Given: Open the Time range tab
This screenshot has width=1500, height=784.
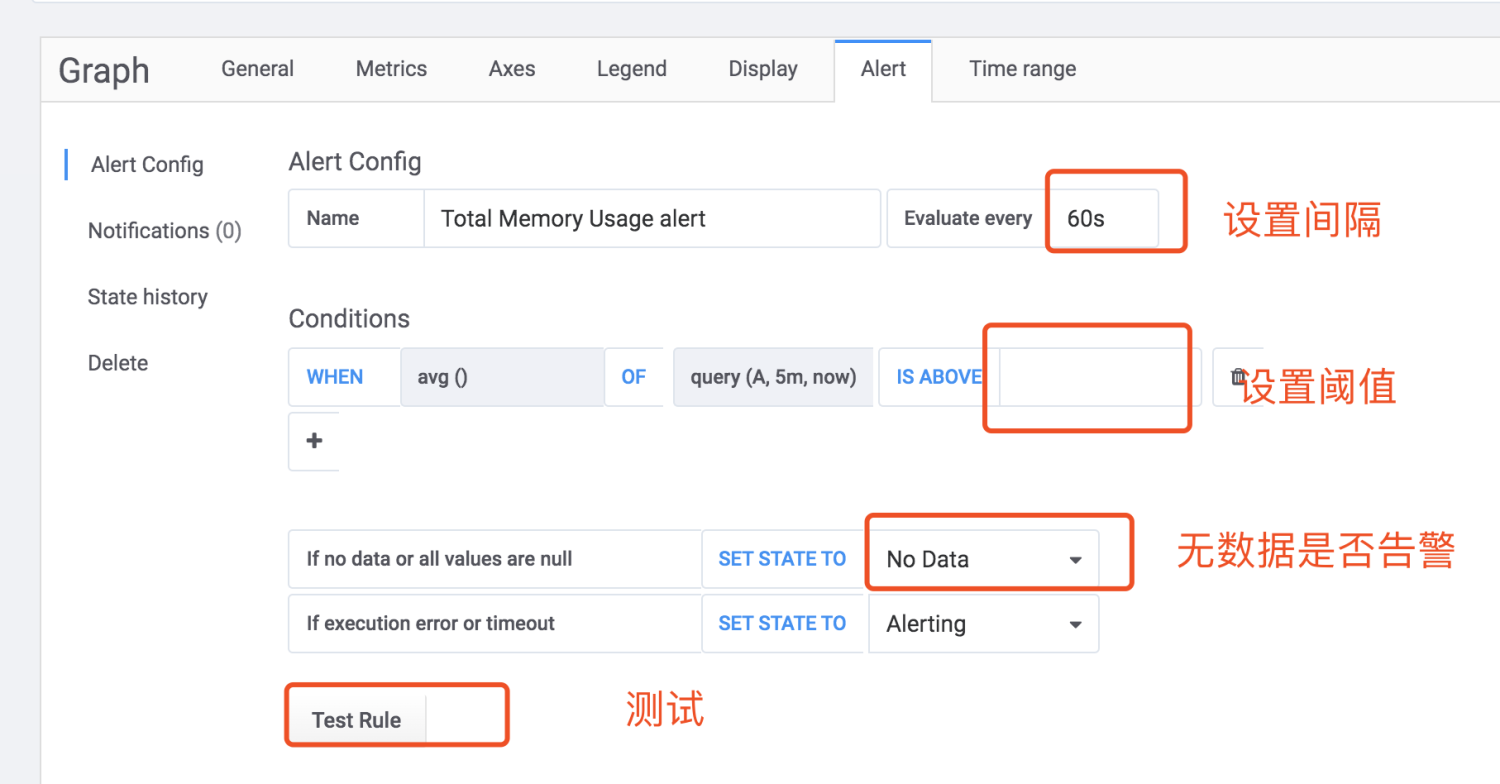Looking at the screenshot, I should [1022, 69].
